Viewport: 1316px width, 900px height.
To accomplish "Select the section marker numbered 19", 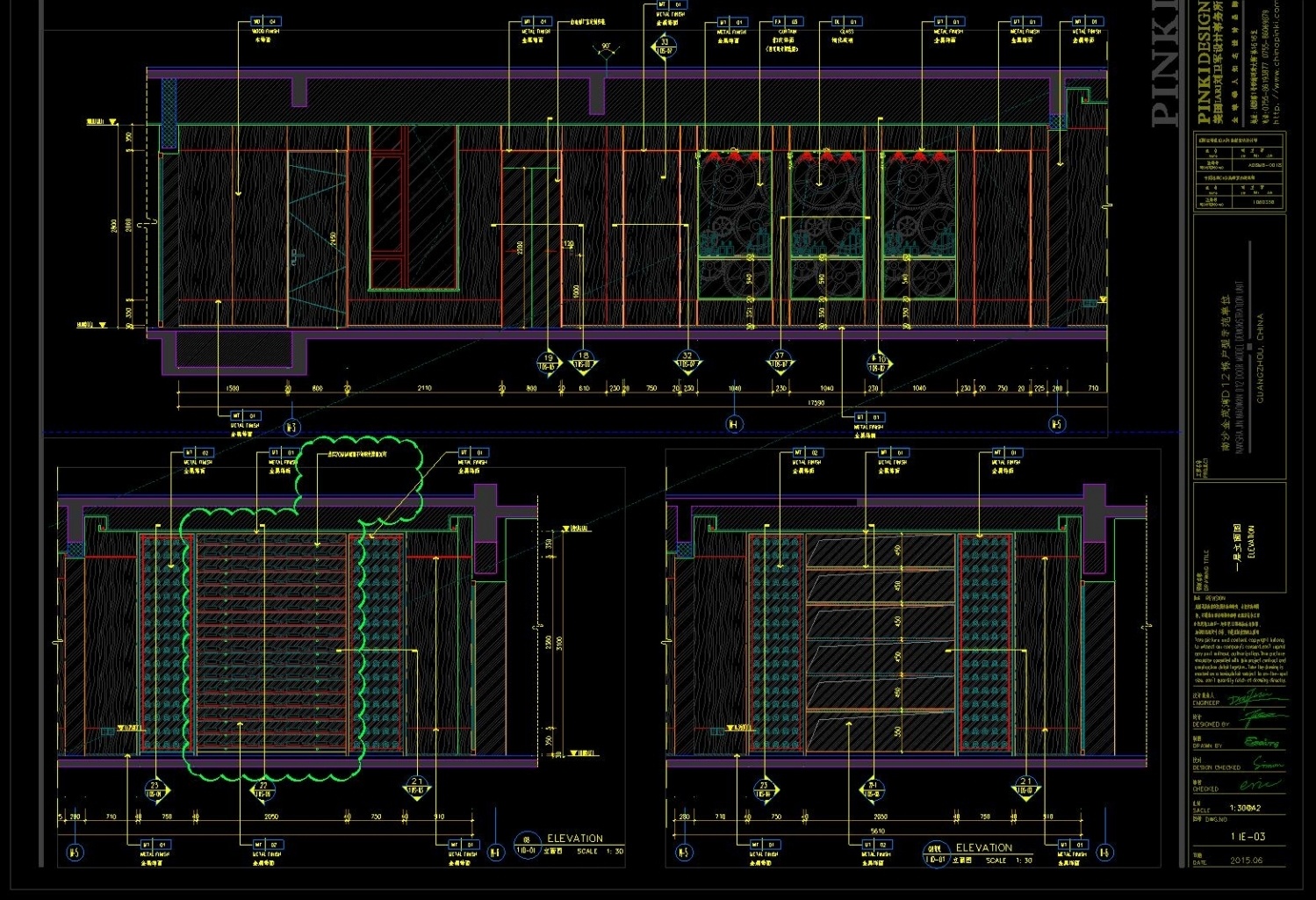I will (548, 362).
